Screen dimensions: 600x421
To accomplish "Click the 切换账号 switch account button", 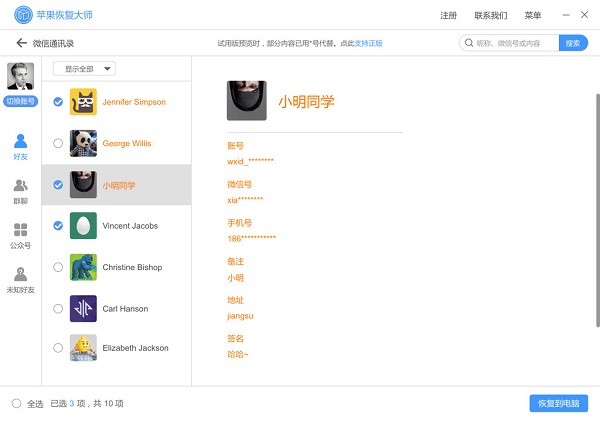I will coord(21,101).
